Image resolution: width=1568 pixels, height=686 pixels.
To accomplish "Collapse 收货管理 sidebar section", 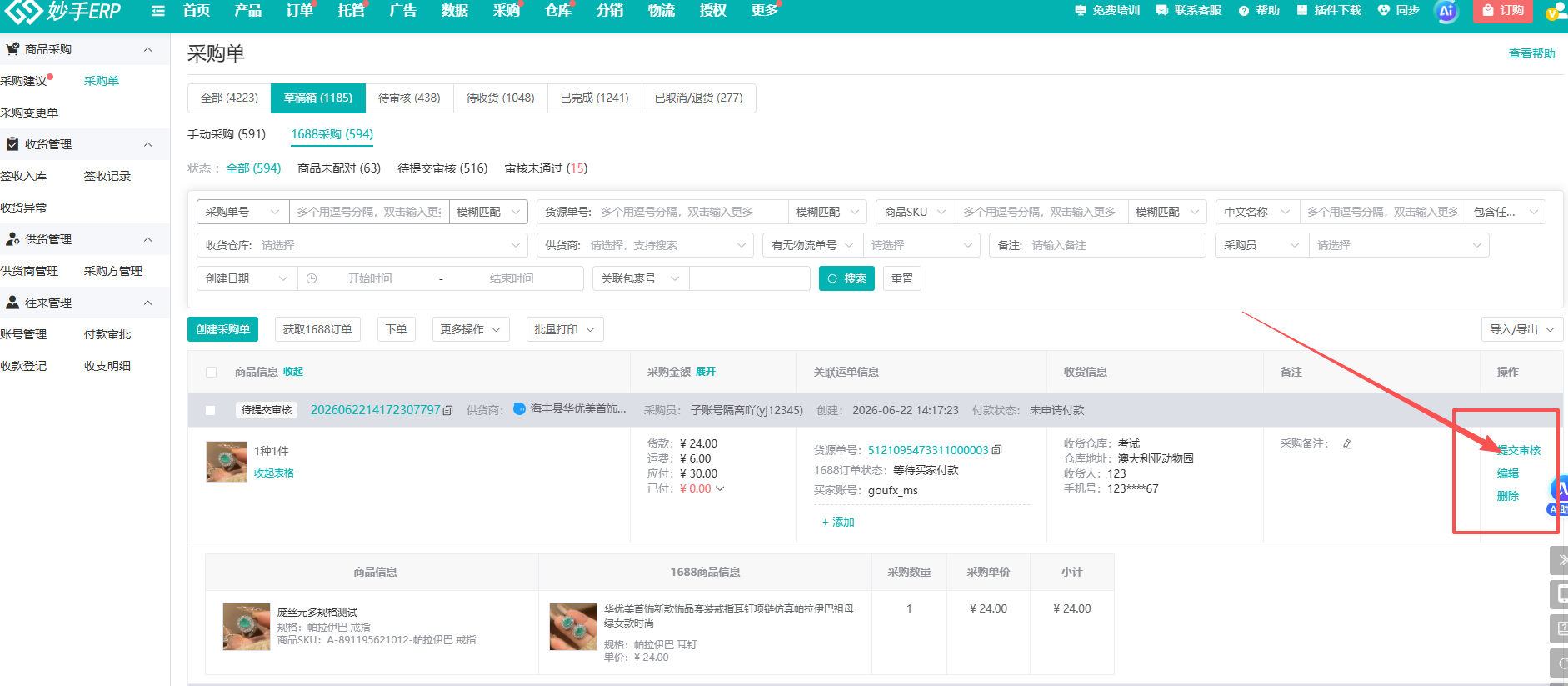I will point(147,144).
